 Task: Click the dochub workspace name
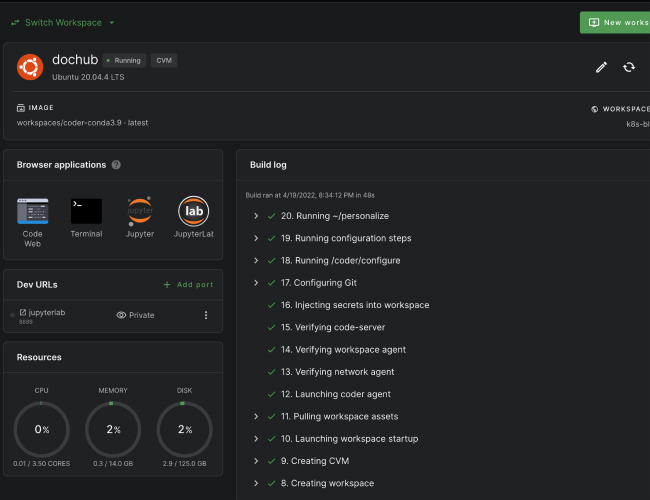click(x=75, y=60)
